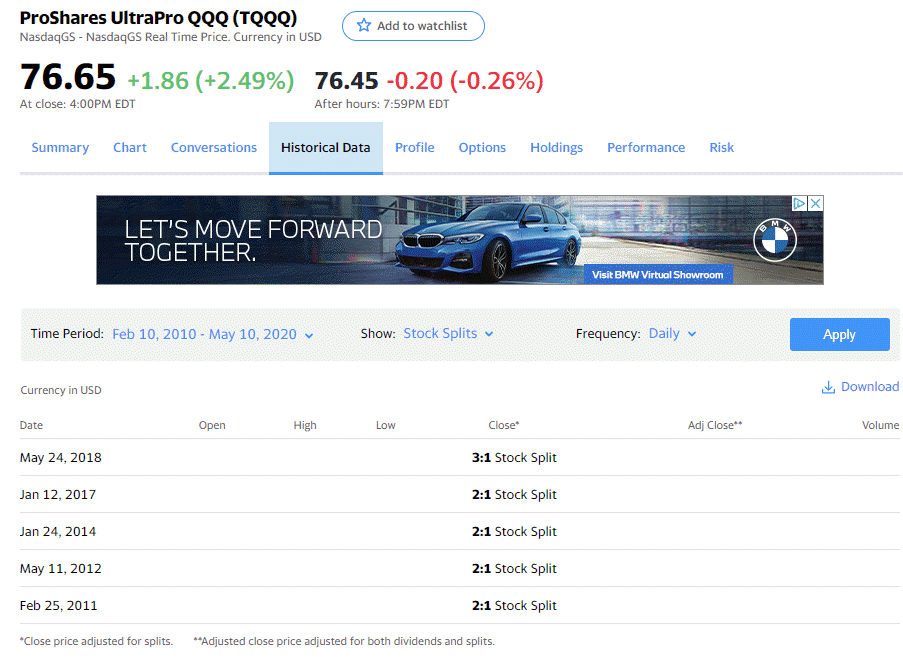The image size is (903, 664).
Task: Select the Jan 12, 2017 date cell
Action: pos(58,495)
